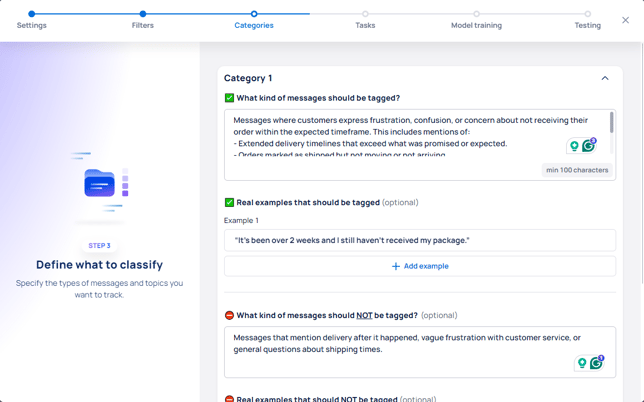Jump to the Tasks step

[x=365, y=25]
